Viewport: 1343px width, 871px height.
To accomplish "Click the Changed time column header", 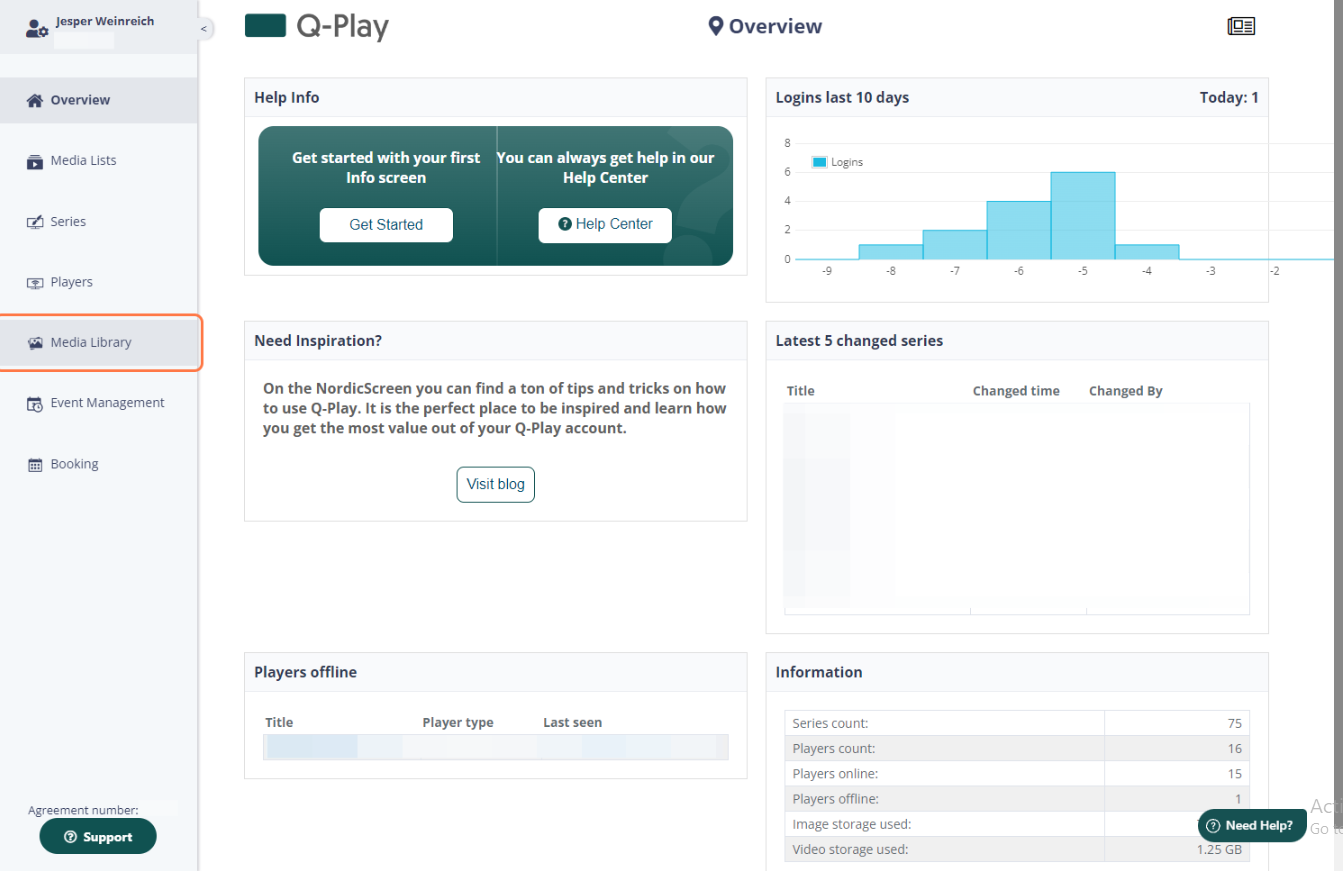I will click(1016, 391).
